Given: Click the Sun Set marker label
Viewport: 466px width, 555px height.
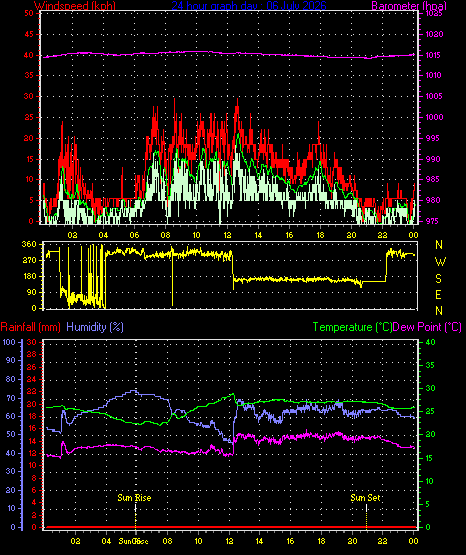Looking at the screenshot, I should [365, 498].
